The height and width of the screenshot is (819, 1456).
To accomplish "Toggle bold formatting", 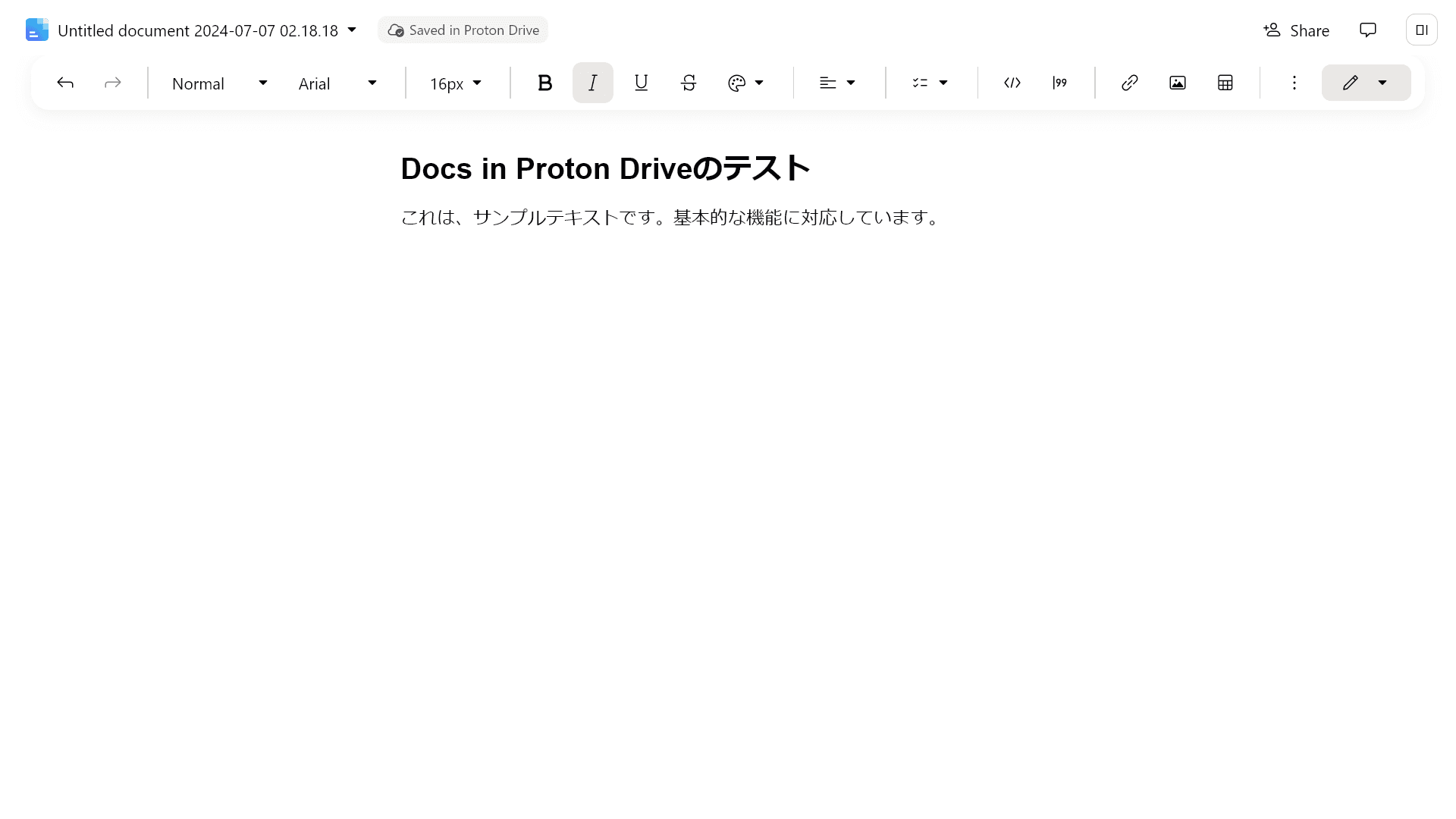I will pyautogui.click(x=544, y=83).
